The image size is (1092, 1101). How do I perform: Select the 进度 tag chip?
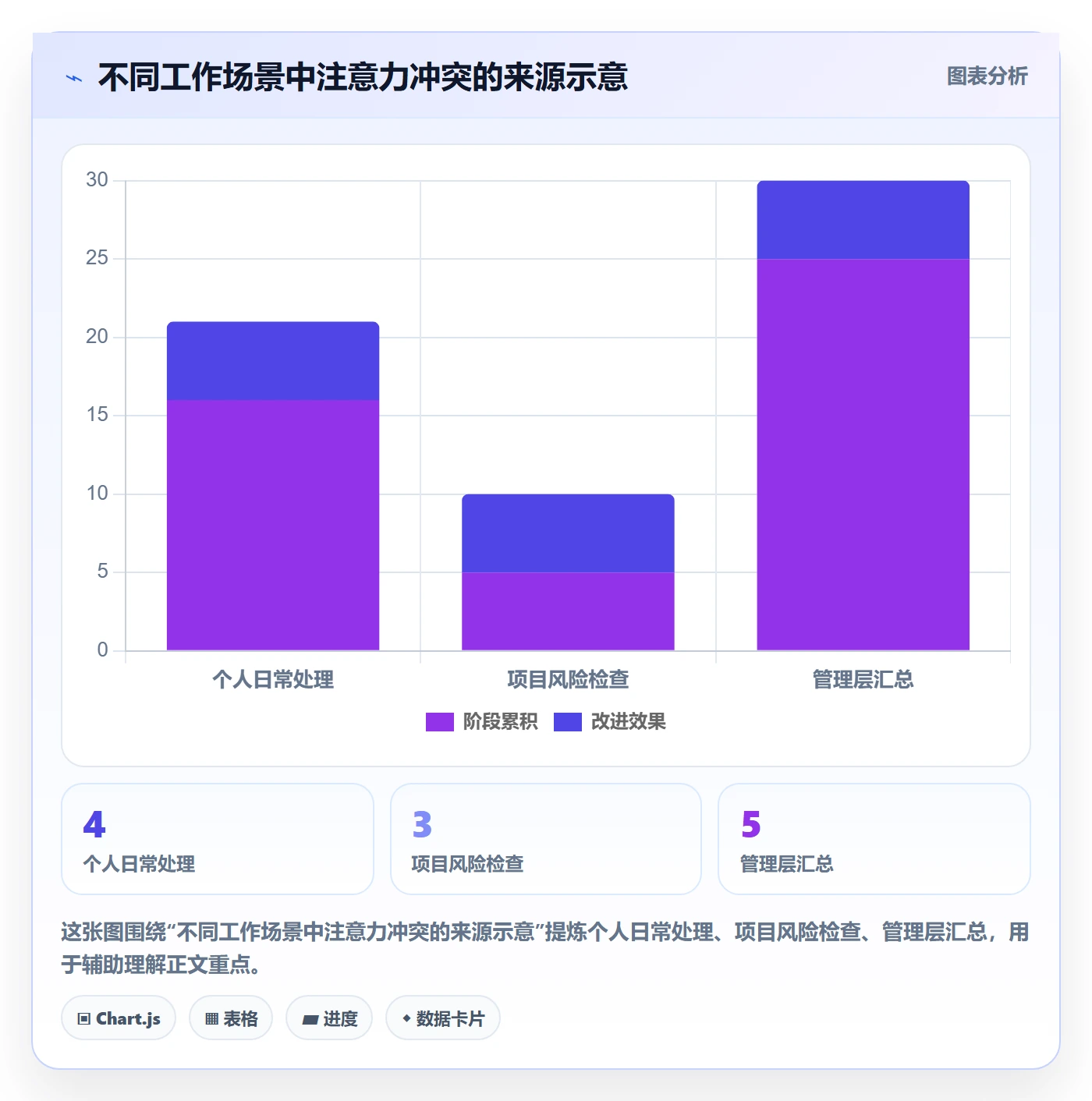click(x=329, y=1018)
